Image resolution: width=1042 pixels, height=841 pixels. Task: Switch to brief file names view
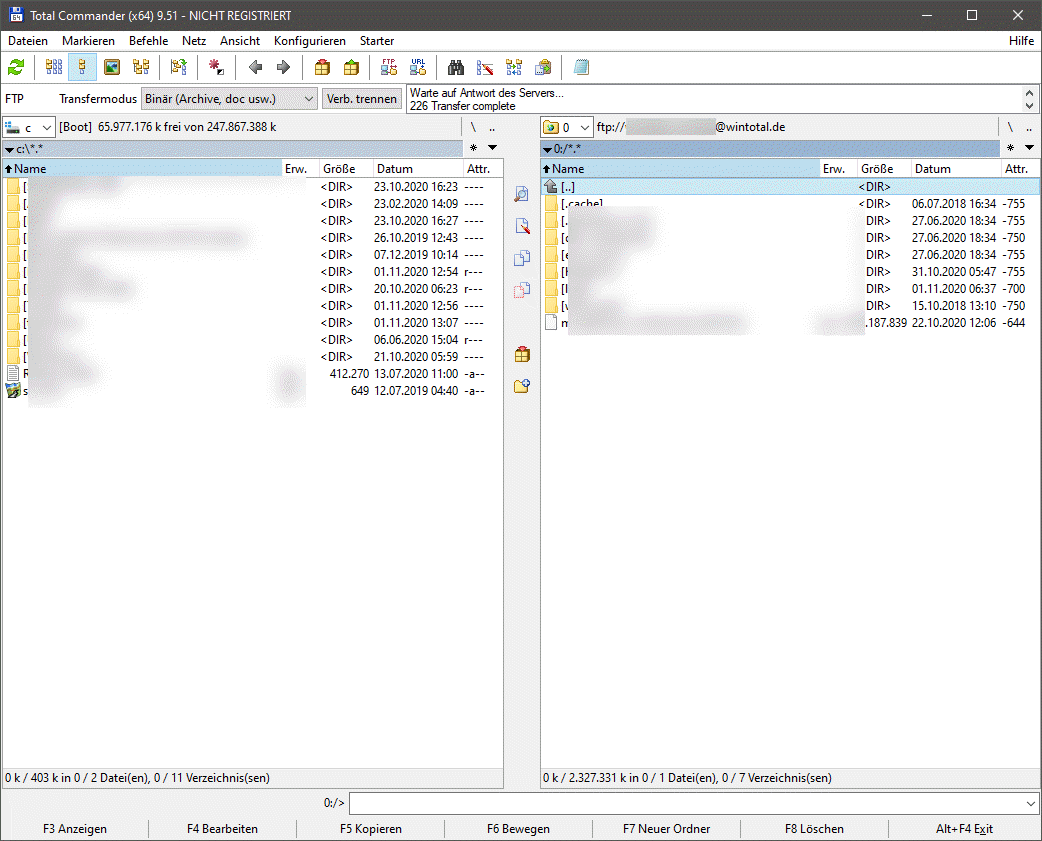54,67
